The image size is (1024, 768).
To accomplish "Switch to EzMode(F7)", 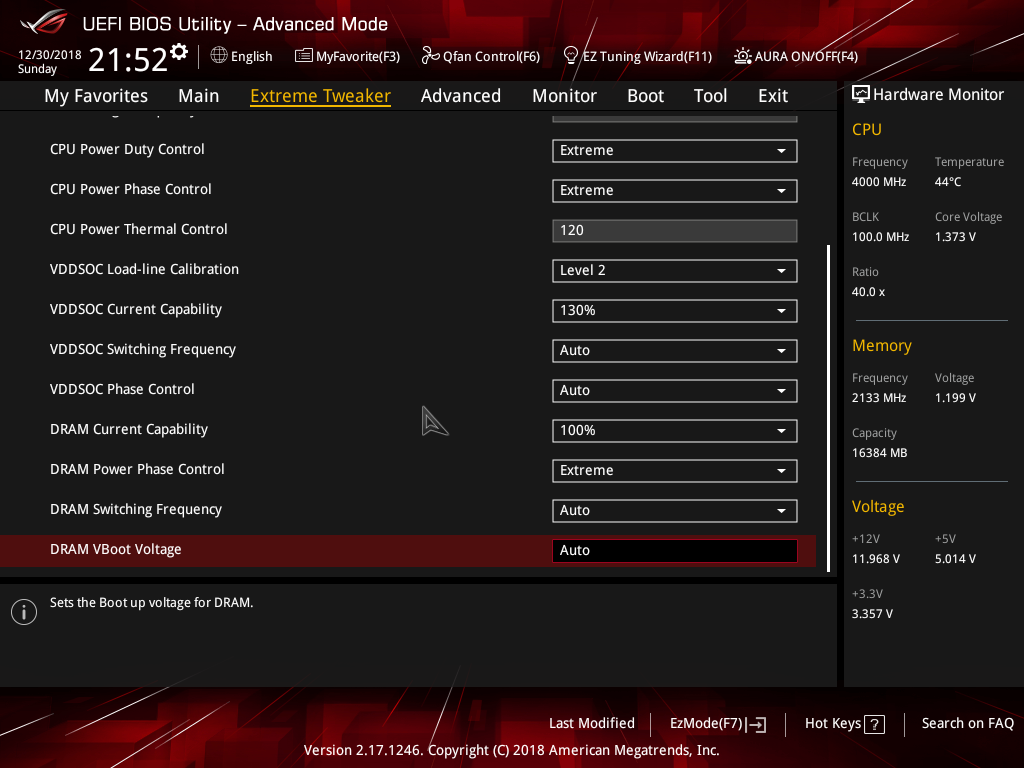I will point(718,724).
